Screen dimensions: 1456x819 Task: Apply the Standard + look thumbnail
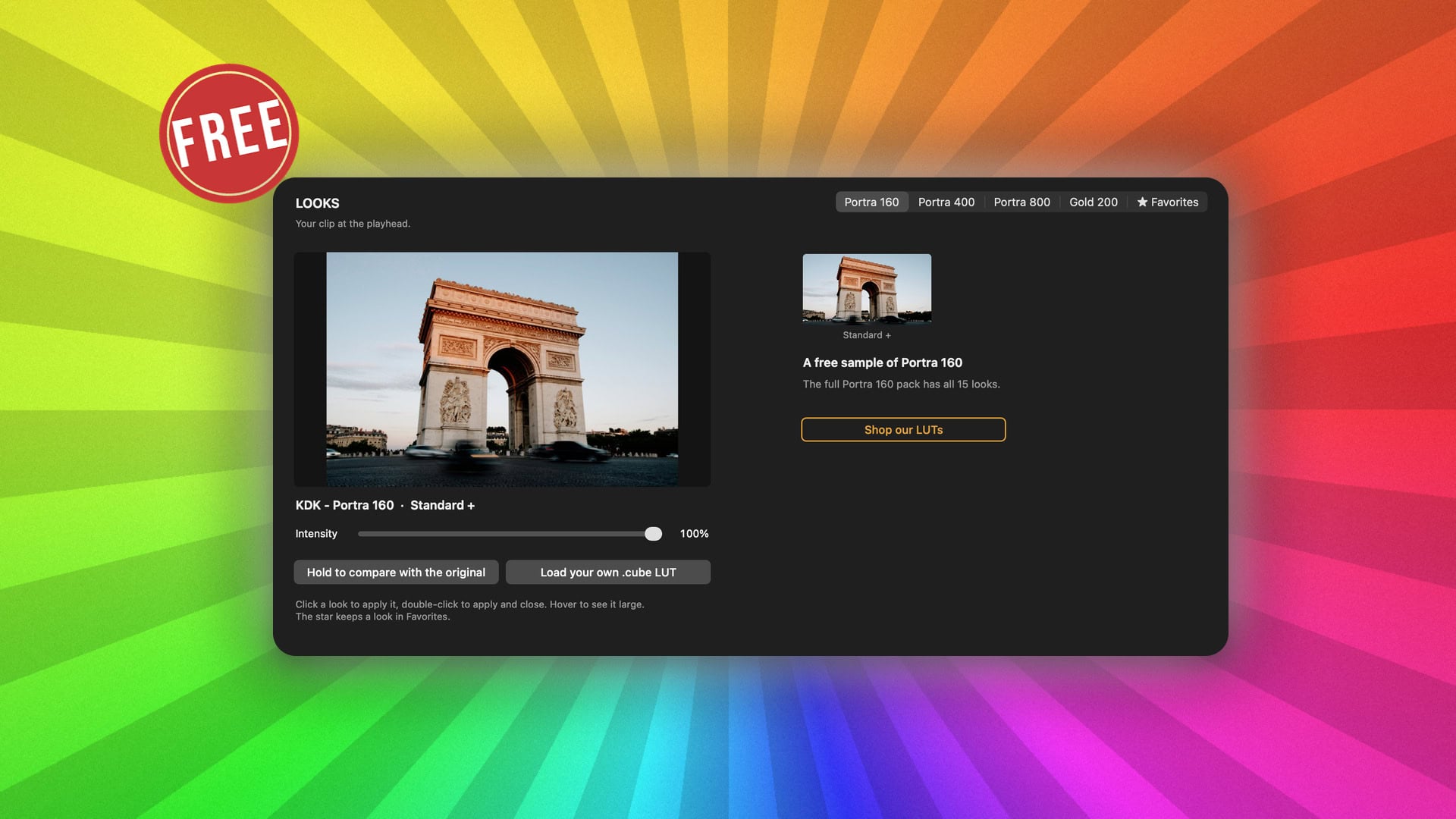867,288
